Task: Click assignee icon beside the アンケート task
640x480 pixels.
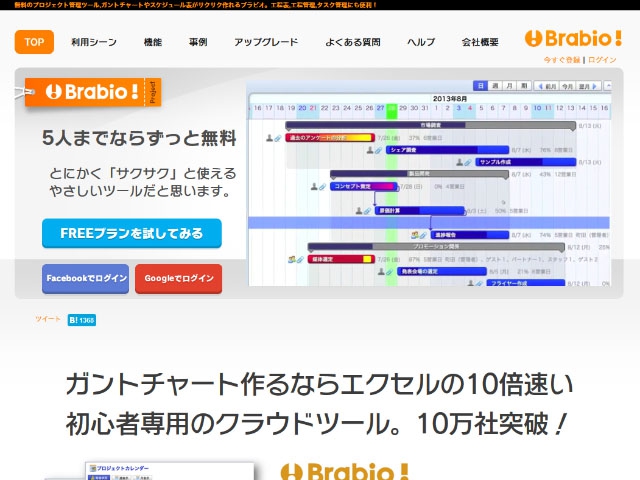Action: pyautogui.click(x=269, y=138)
